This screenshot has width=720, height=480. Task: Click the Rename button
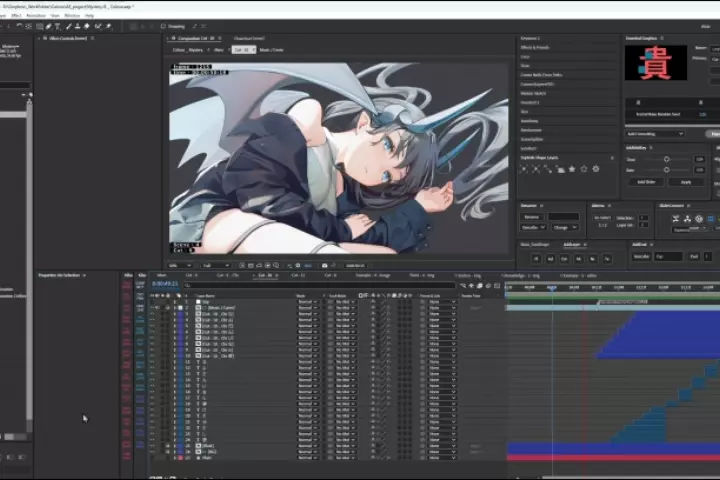532,217
